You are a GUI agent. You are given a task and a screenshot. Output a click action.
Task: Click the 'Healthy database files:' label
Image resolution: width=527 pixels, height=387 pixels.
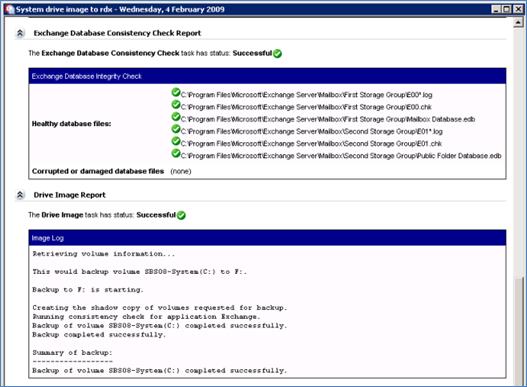[x=72, y=124]
